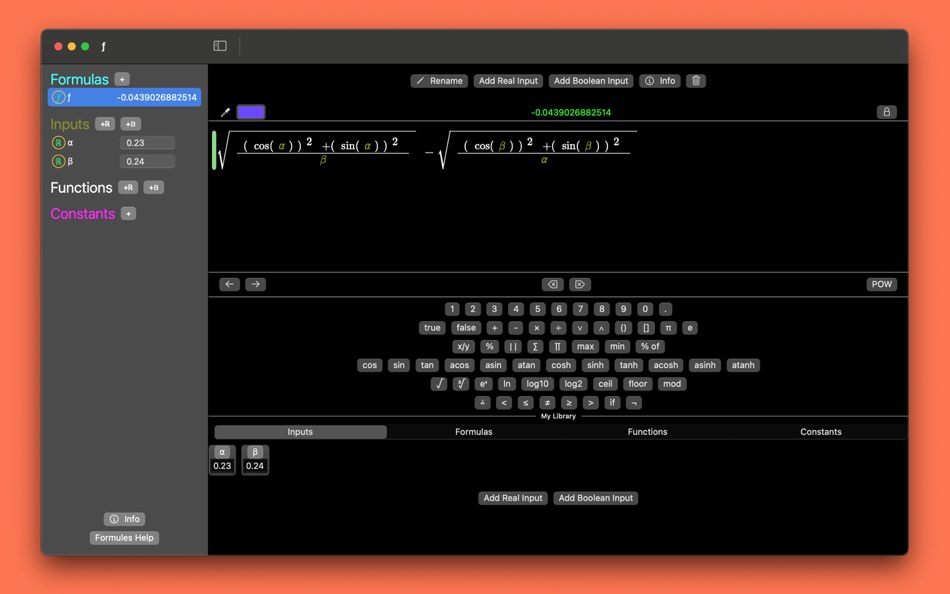Insert β input from library
The height and width of the screenshot is (594, 950).
(x=255, y=460)
